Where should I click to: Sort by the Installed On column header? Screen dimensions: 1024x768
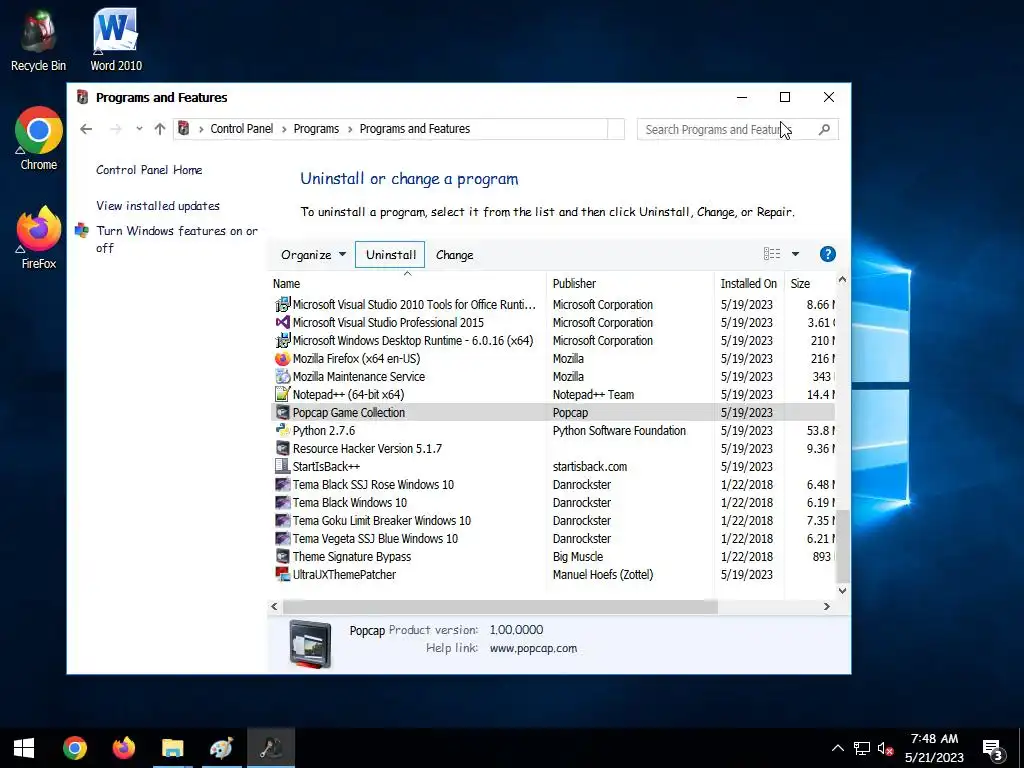pos(749,283)
